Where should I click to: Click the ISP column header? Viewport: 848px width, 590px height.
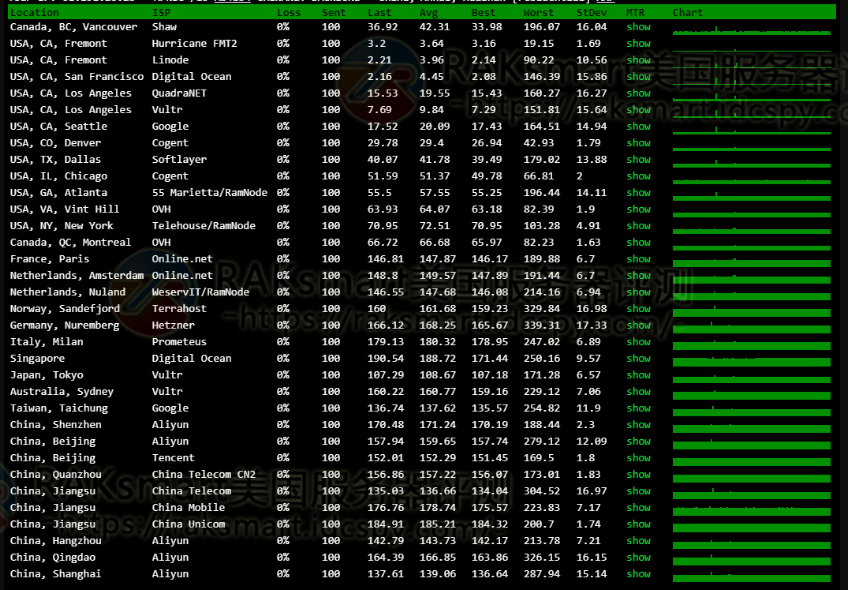point(161,12)
